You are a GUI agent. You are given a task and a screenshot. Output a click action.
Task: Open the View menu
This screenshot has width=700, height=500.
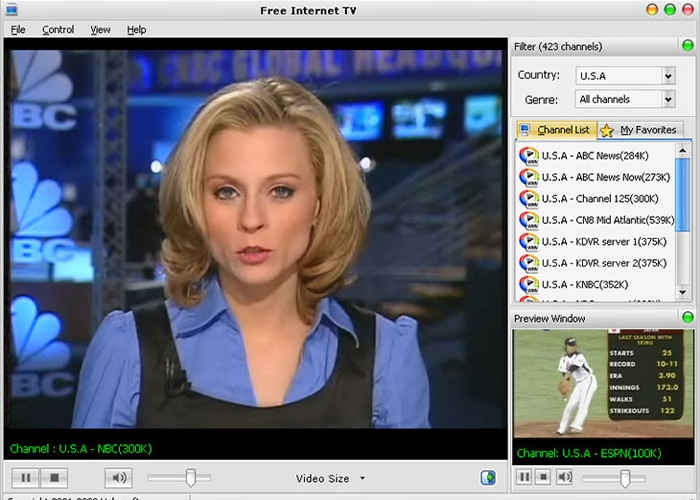[x=100, y=29]
